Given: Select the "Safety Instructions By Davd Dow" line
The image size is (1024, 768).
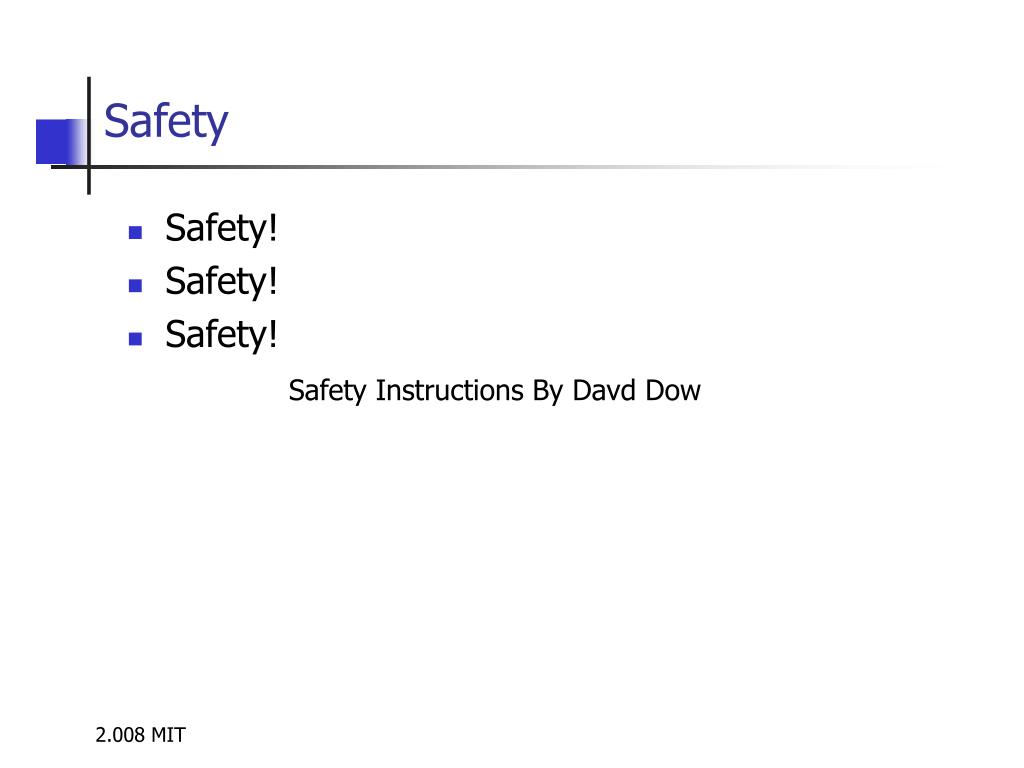Looking at the screenshot, I should click(494, 391).
